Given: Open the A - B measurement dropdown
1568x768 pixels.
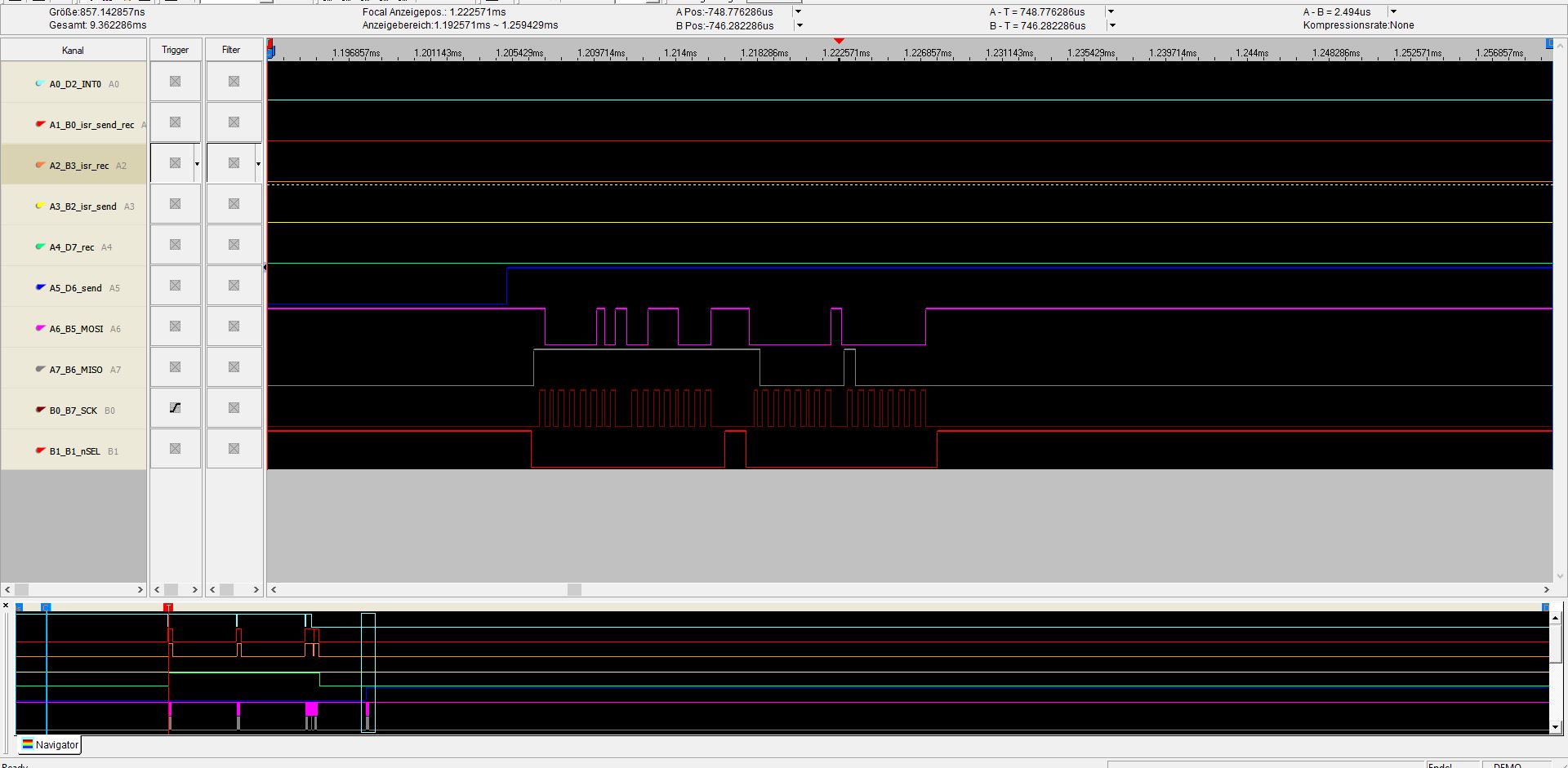Looking at the screenshot, I should pos(1393,11).
